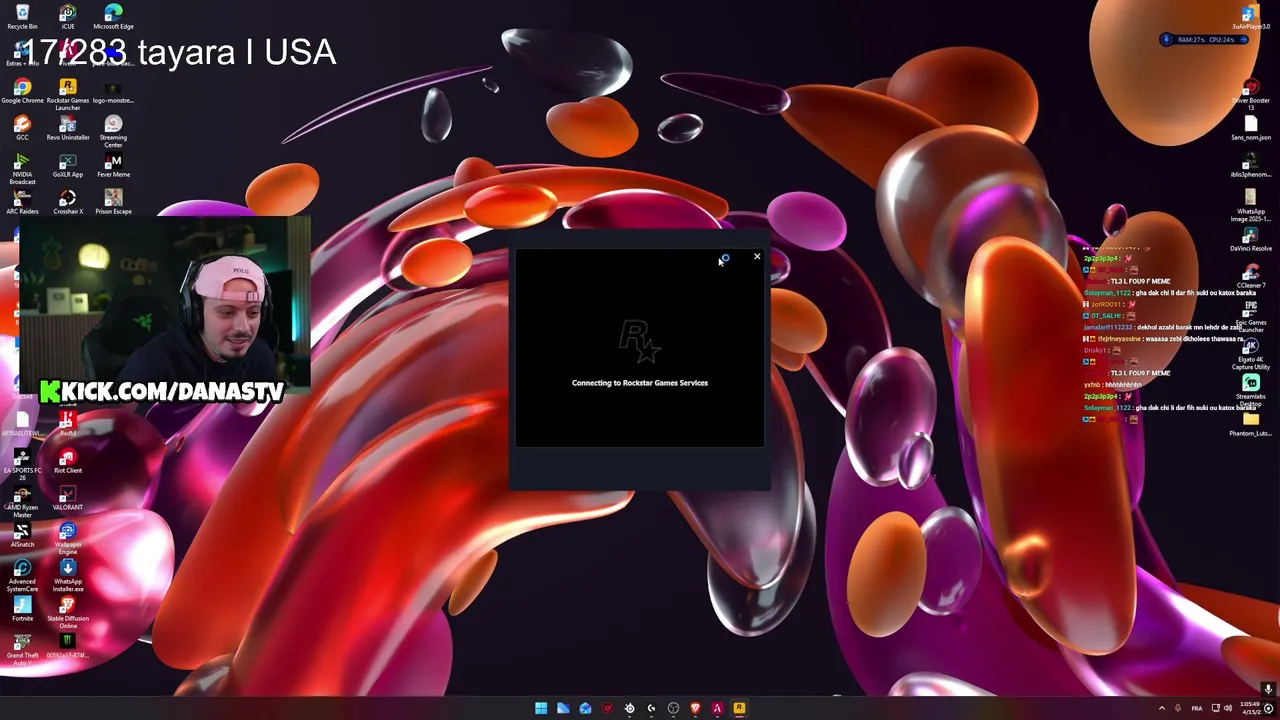Open Crosshair X desktop shortcut
This screenshot has height=720, width=1280.
pyautogui.click(x=68, y=202)
